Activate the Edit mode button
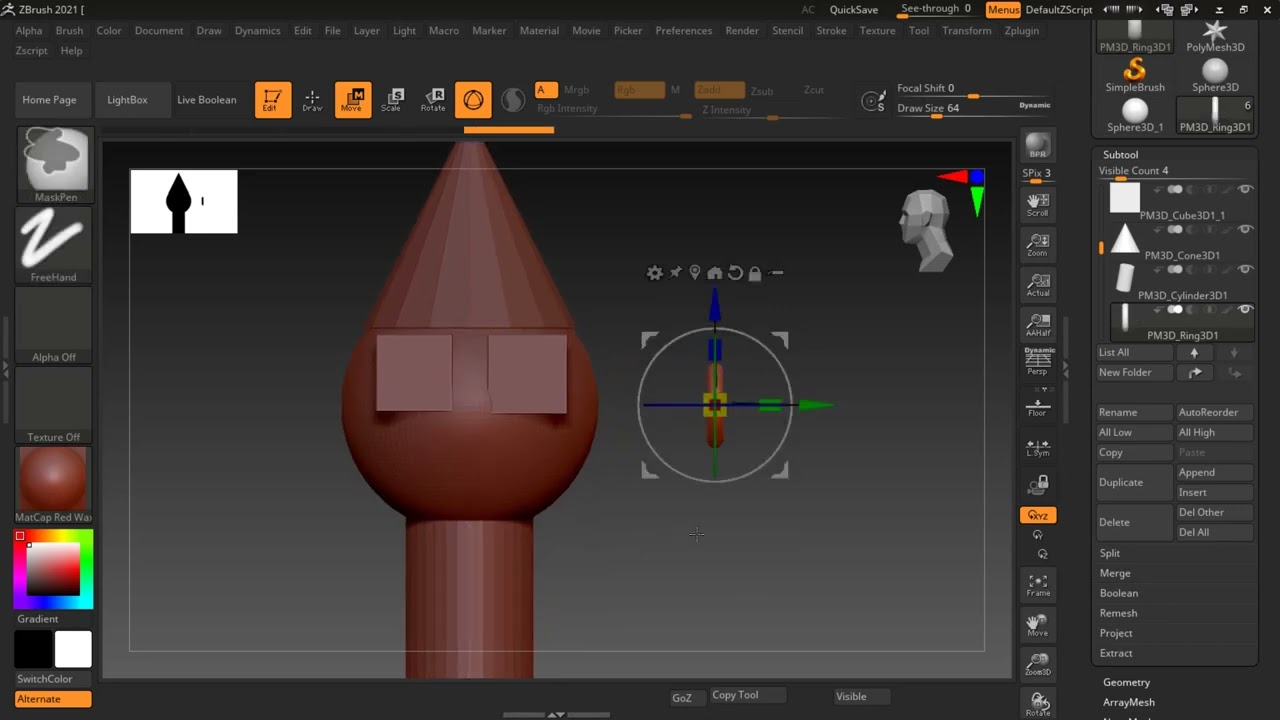This screenshot has height=720, width=1280. [x=272, y=100]
